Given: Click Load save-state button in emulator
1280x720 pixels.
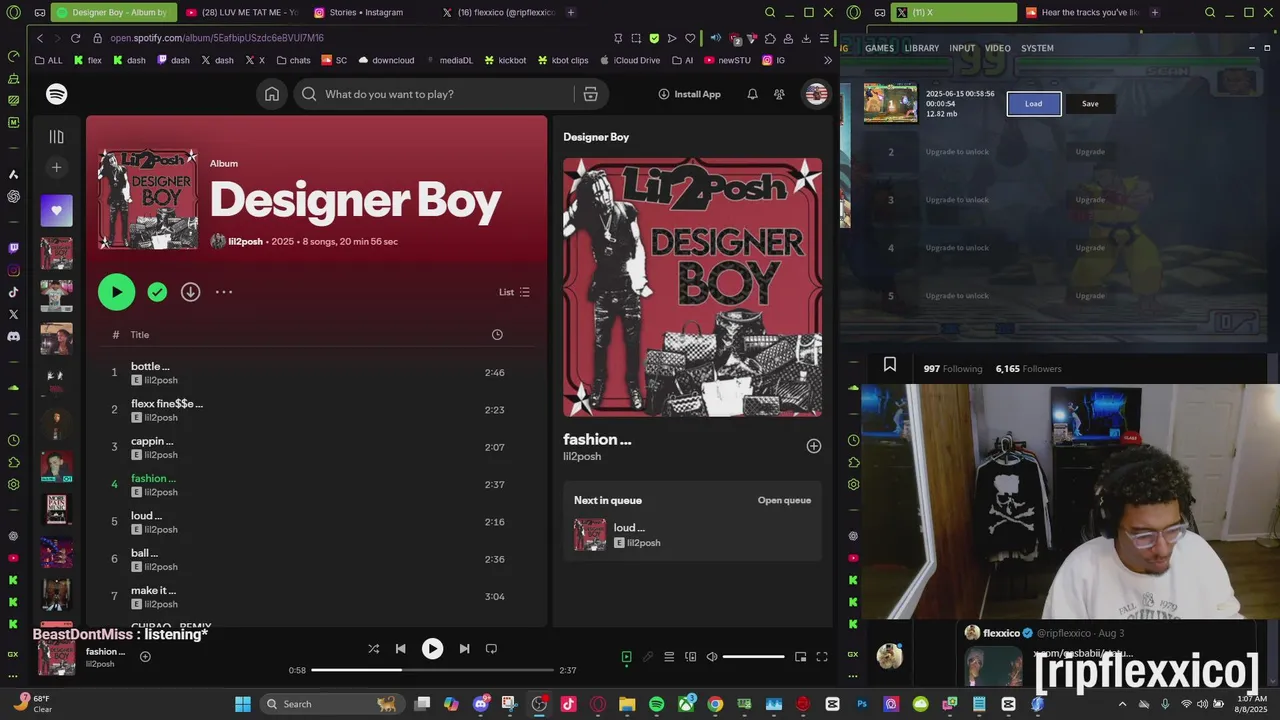Looking at the screenshot, I should pos(1034,104).
